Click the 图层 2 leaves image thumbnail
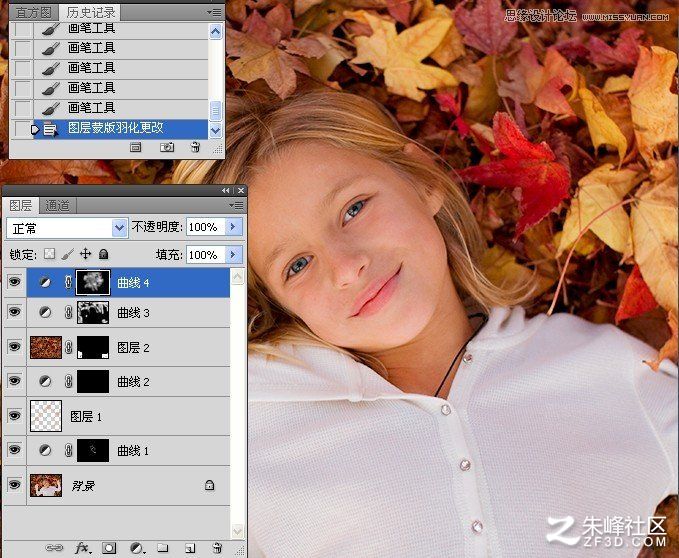The image size is (679, 558). pyautogui.click(x=46, y=347)
